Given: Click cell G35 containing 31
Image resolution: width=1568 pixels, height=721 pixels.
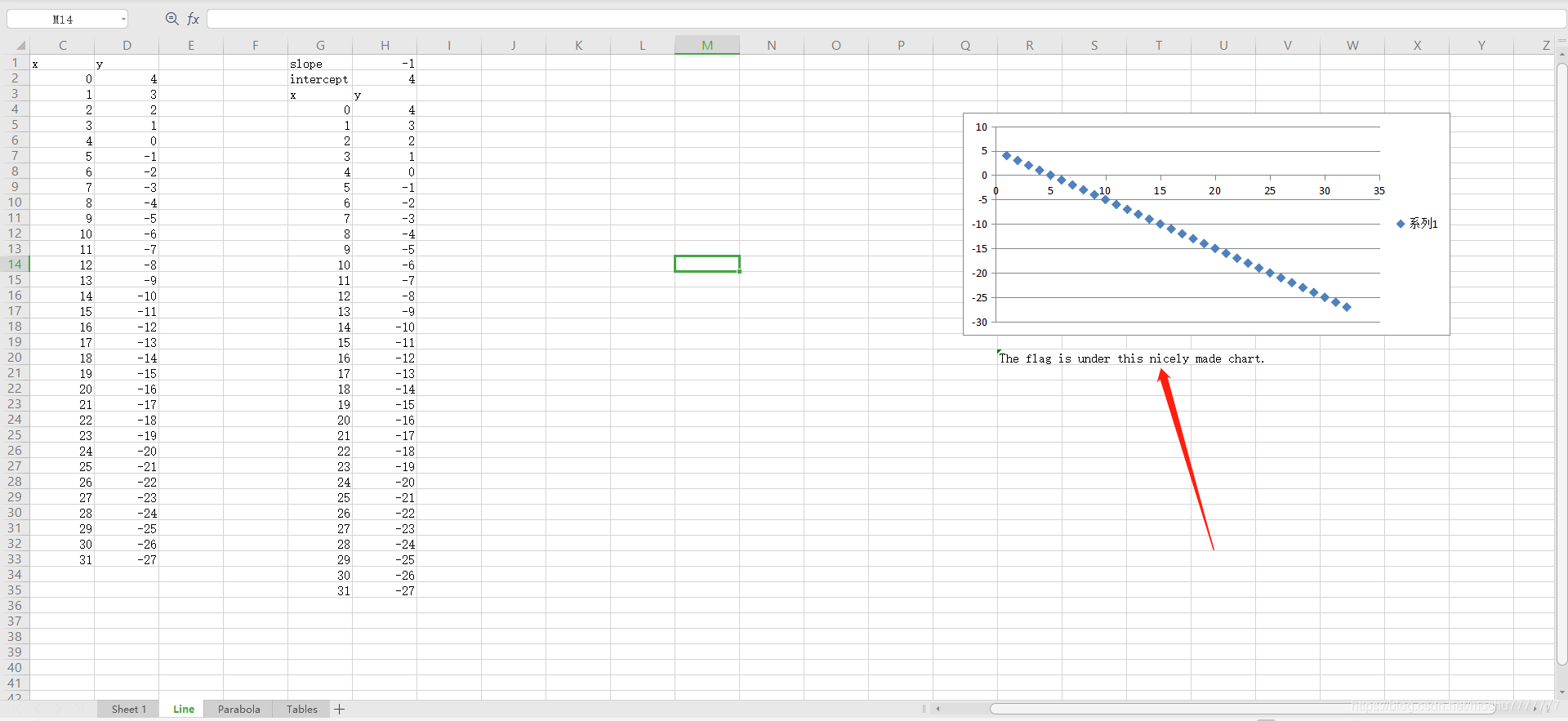Looking at the screenshot, I should pyautogui.click(x=320, y=591).
